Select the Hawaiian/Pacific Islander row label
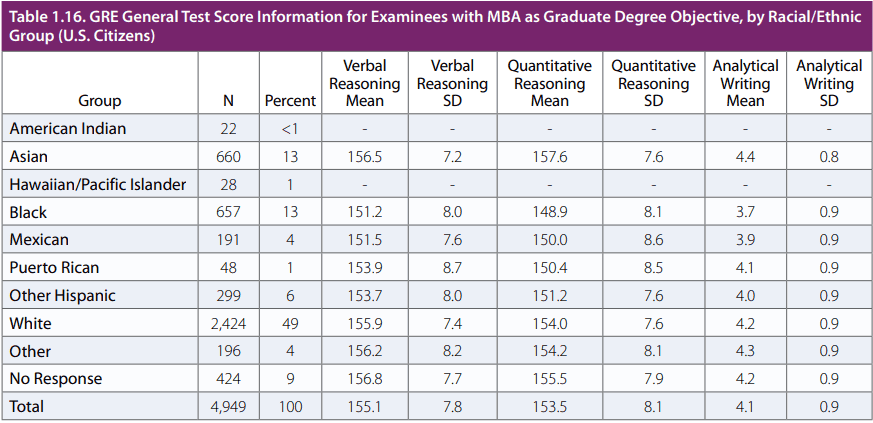The height and width of the screenshot is (423, 873). (x=97, y=185)
